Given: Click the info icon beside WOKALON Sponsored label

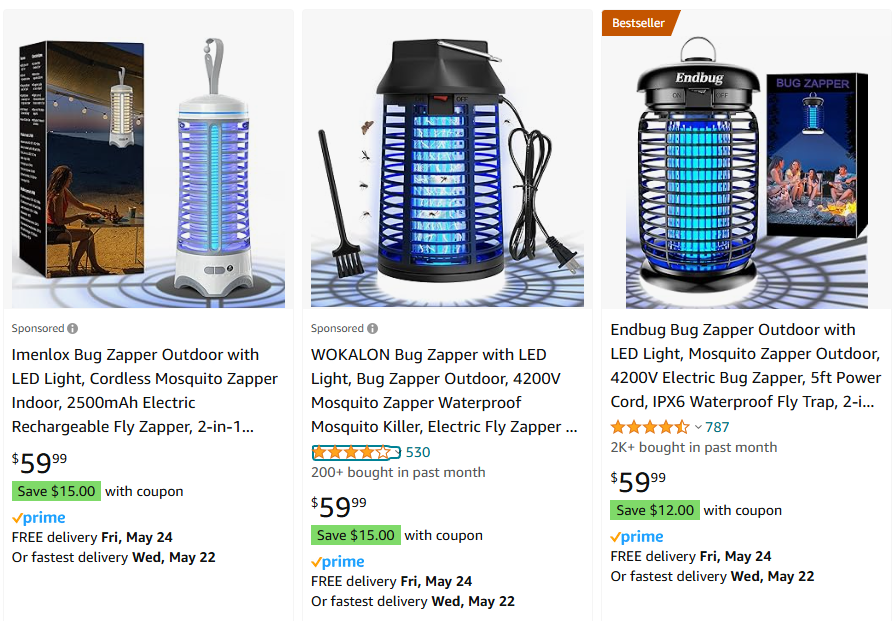Looking at the screenshot, I should (372, 329).
